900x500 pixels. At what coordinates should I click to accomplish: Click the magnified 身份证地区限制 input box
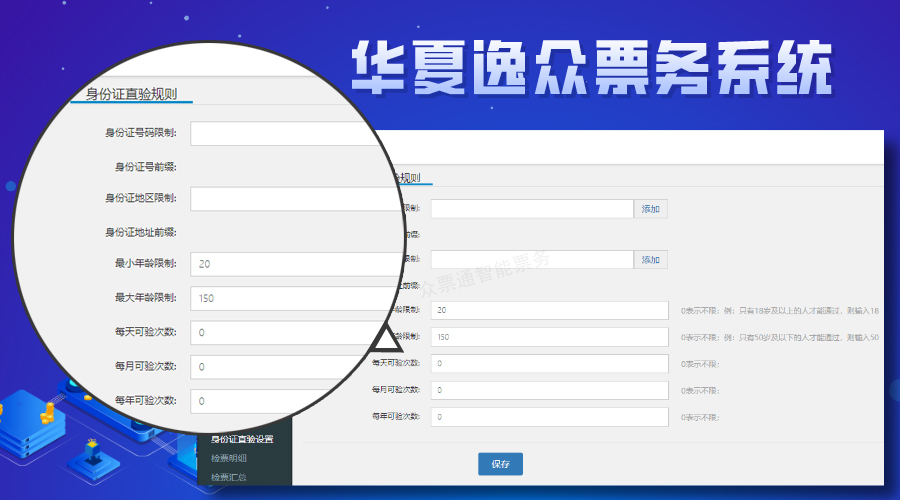(294, 199)
